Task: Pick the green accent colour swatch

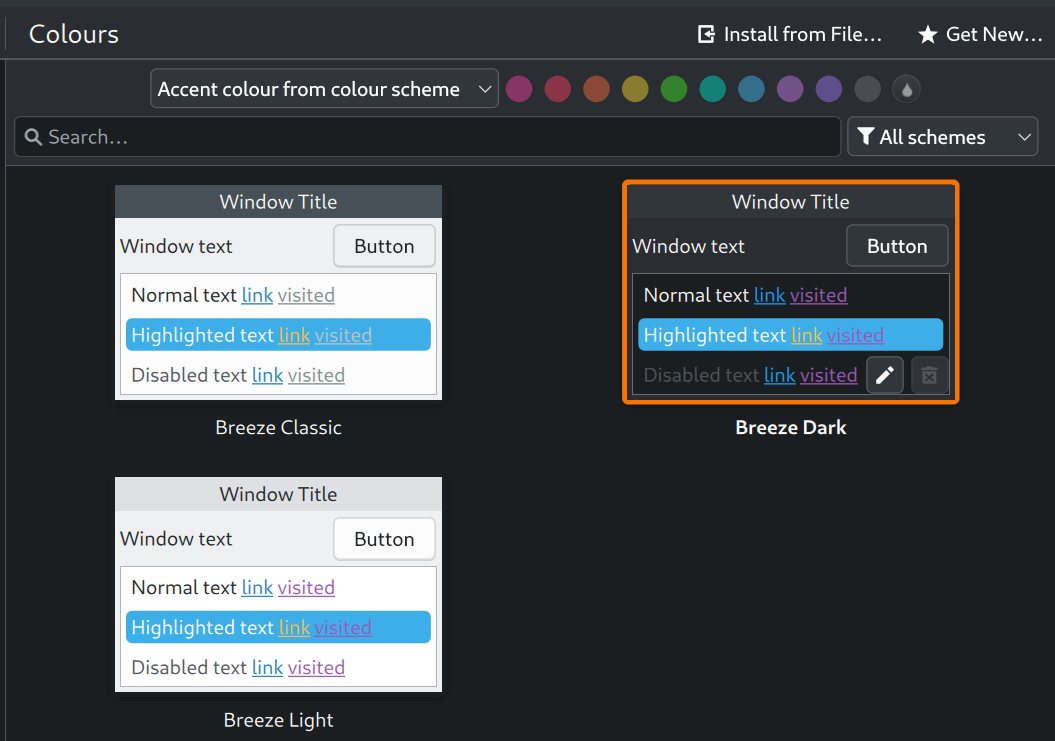Action: click(674, 90)
